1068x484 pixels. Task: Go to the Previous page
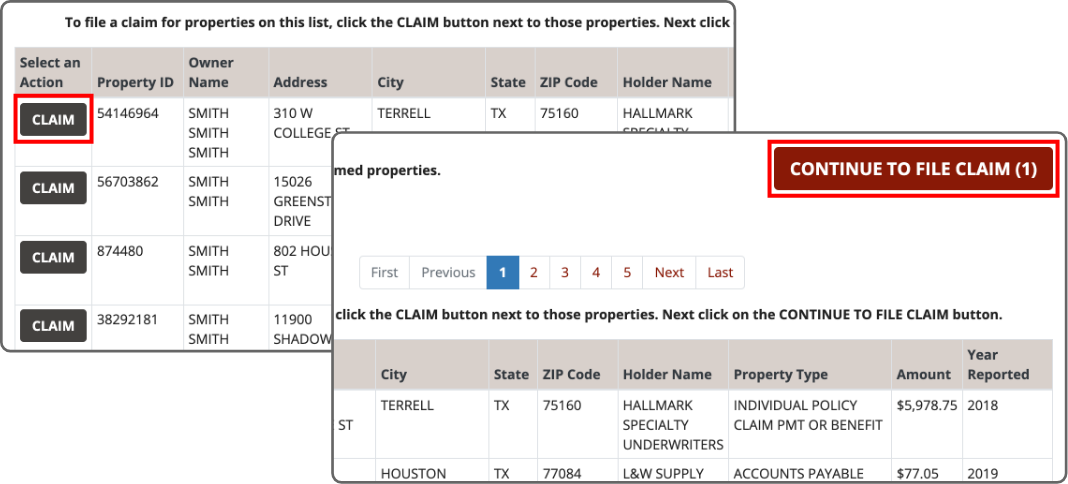[x=448, y=272]
